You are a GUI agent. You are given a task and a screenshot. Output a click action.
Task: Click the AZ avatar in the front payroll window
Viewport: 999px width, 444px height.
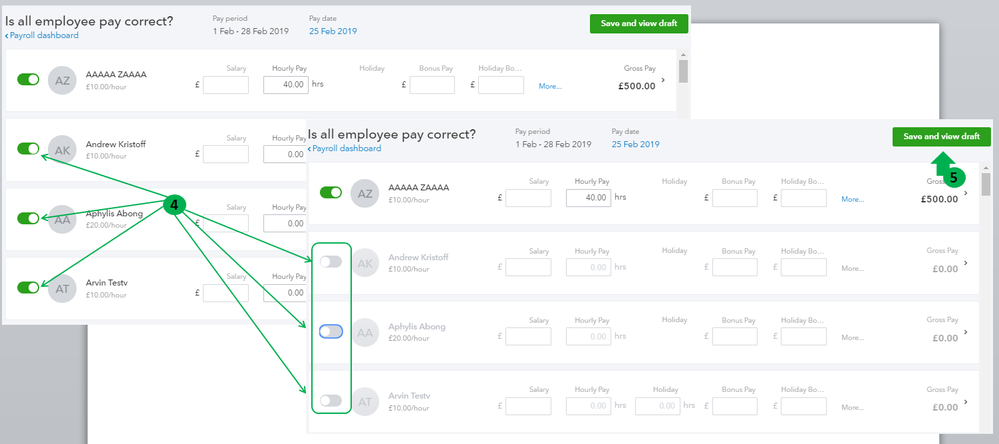tap(367, 193)
